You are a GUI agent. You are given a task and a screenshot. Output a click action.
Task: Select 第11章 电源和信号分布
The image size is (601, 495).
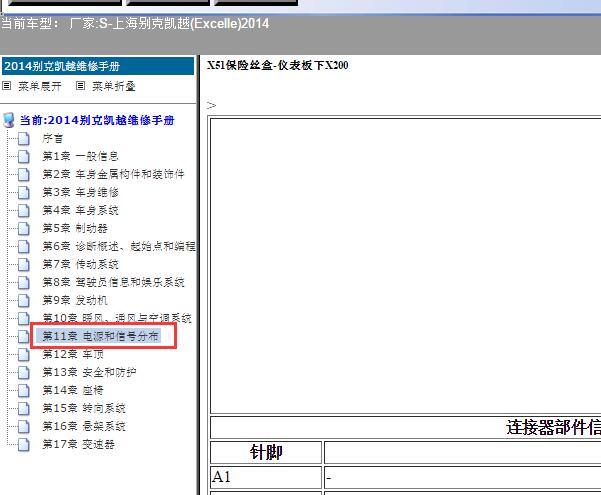(100, 336)
